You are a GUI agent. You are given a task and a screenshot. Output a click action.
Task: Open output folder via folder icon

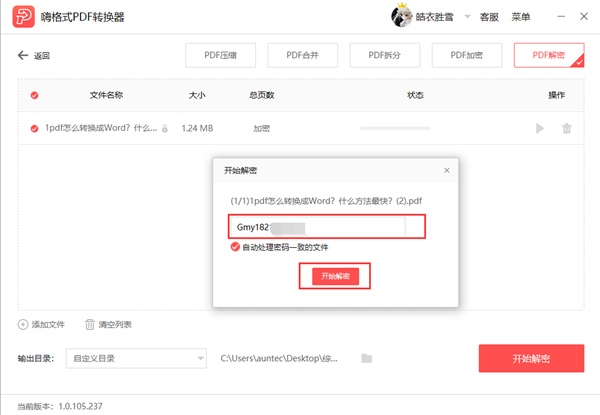[x=367, y=358]
